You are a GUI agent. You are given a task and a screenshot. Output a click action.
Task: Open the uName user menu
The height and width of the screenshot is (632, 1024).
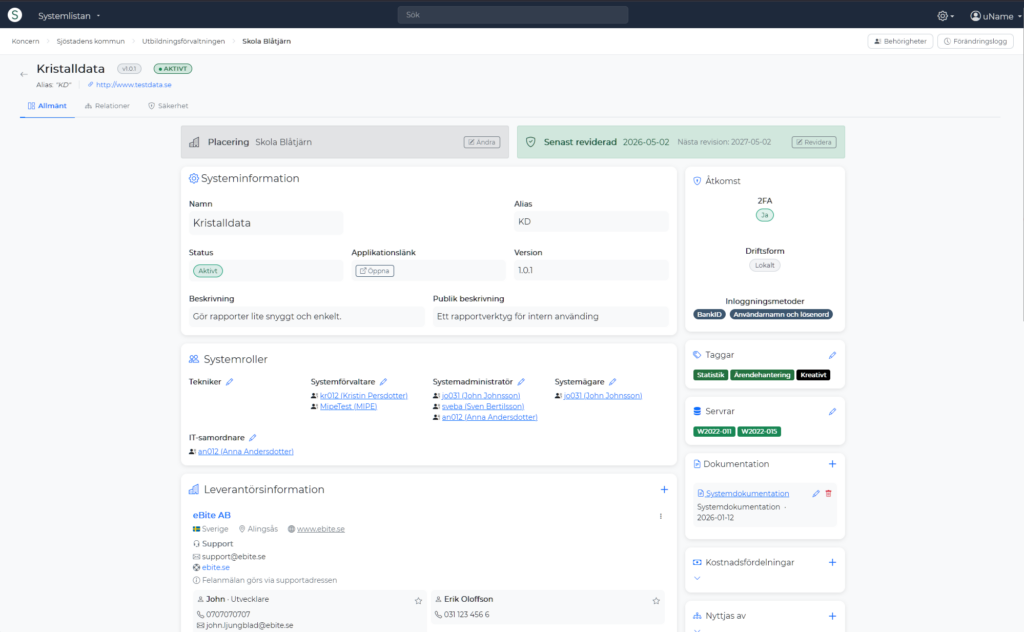coord(995,16)
